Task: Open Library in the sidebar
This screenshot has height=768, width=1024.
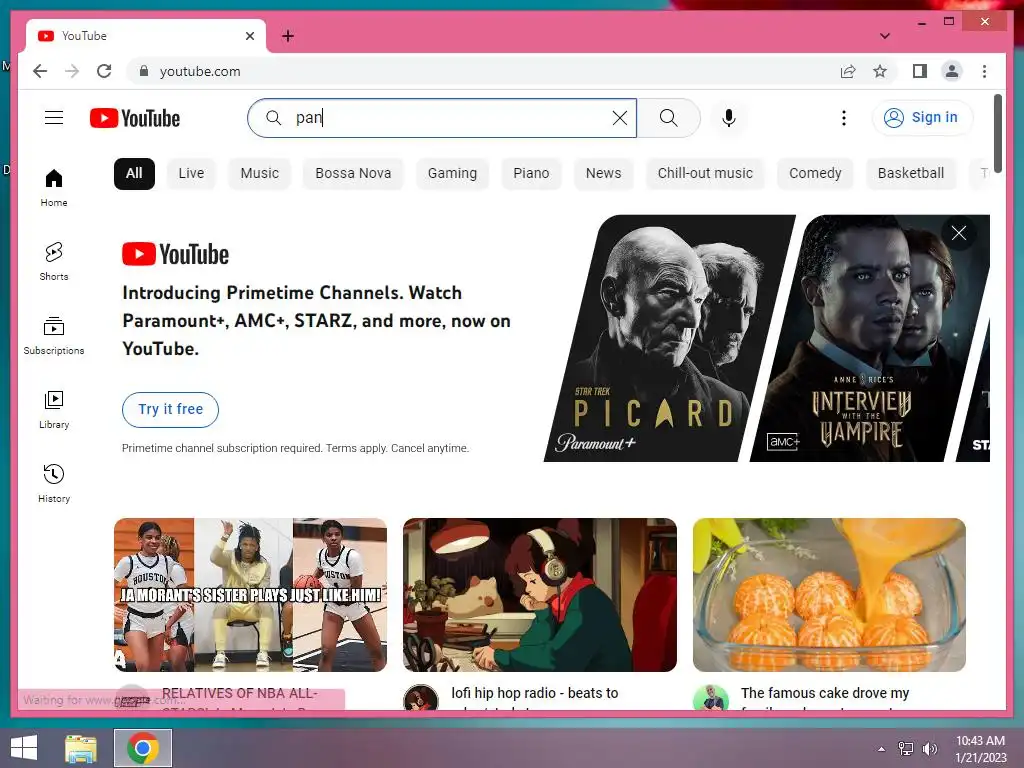Action: [54, 409]
